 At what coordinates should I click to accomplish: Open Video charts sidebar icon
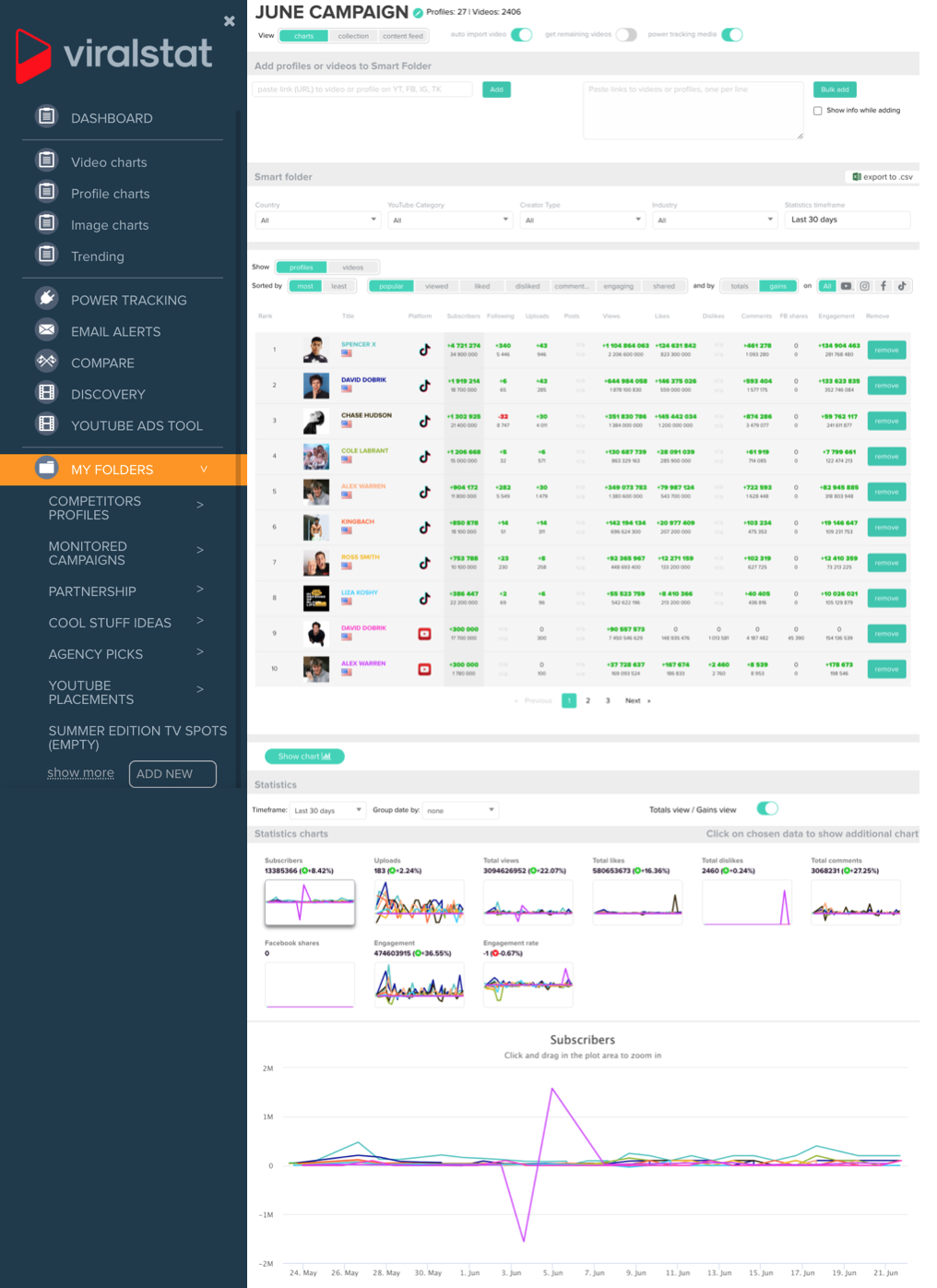coord(46,161)
